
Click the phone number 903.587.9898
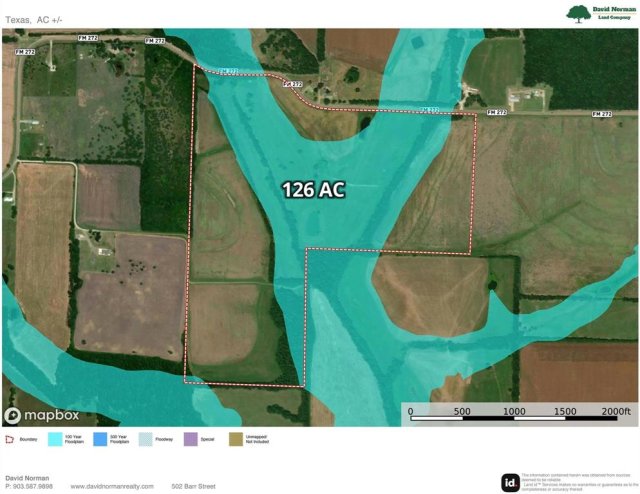coord(33,486)
